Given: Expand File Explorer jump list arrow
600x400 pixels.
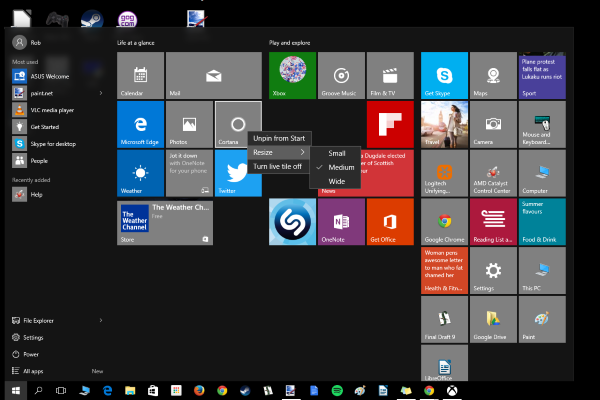Looking at the screenshot, I should click(x=101, y=320).
